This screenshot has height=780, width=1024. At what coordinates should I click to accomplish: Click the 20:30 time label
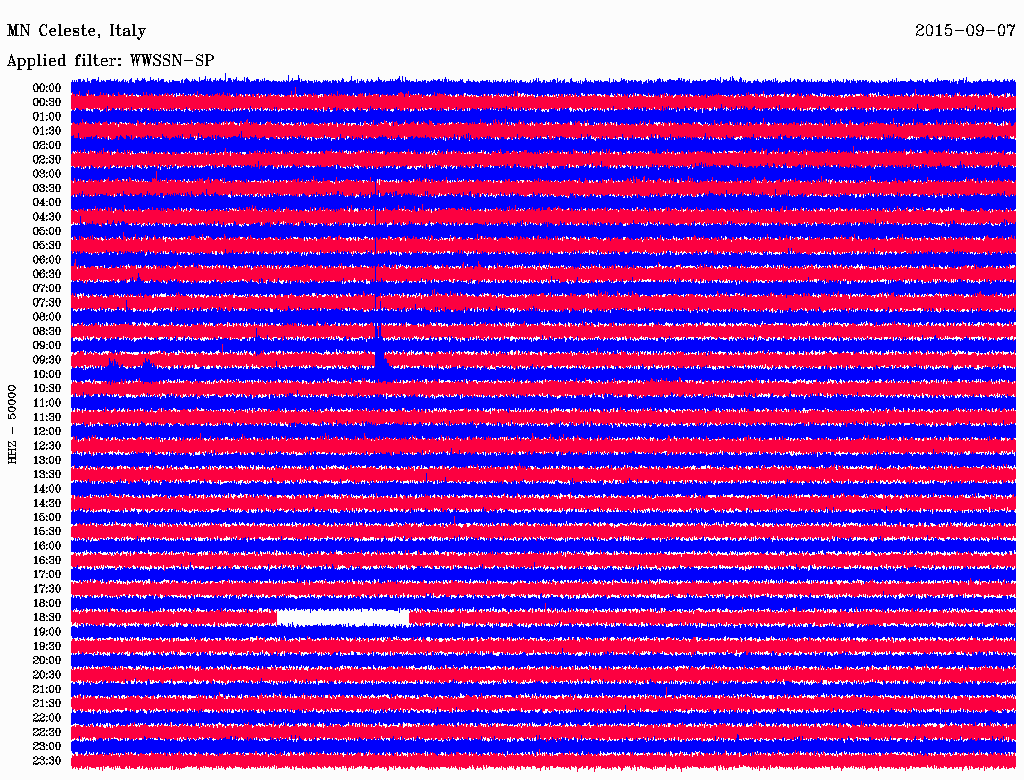point(47,675)
